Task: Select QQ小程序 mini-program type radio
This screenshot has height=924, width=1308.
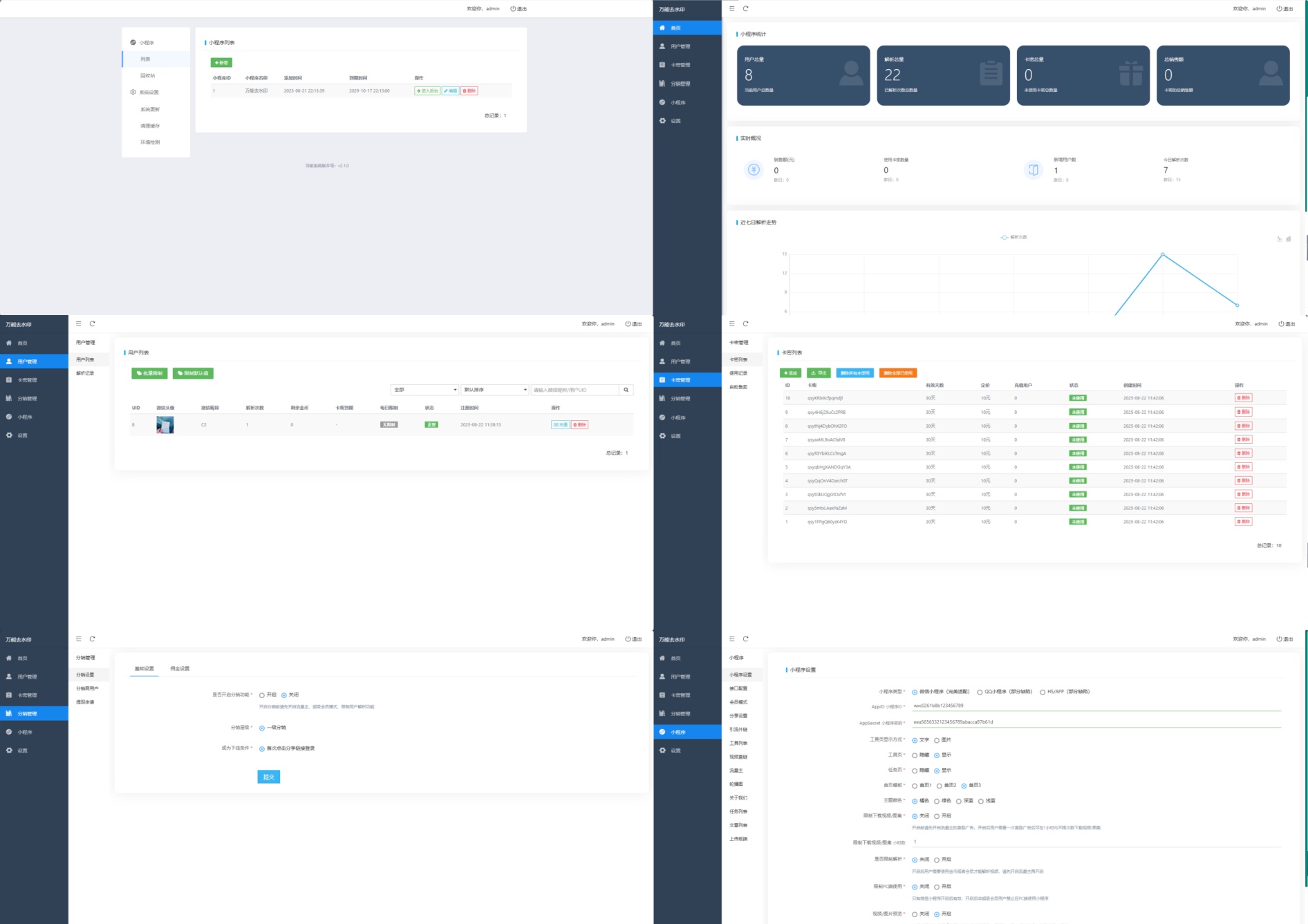Action: click(x=980, y=692)
